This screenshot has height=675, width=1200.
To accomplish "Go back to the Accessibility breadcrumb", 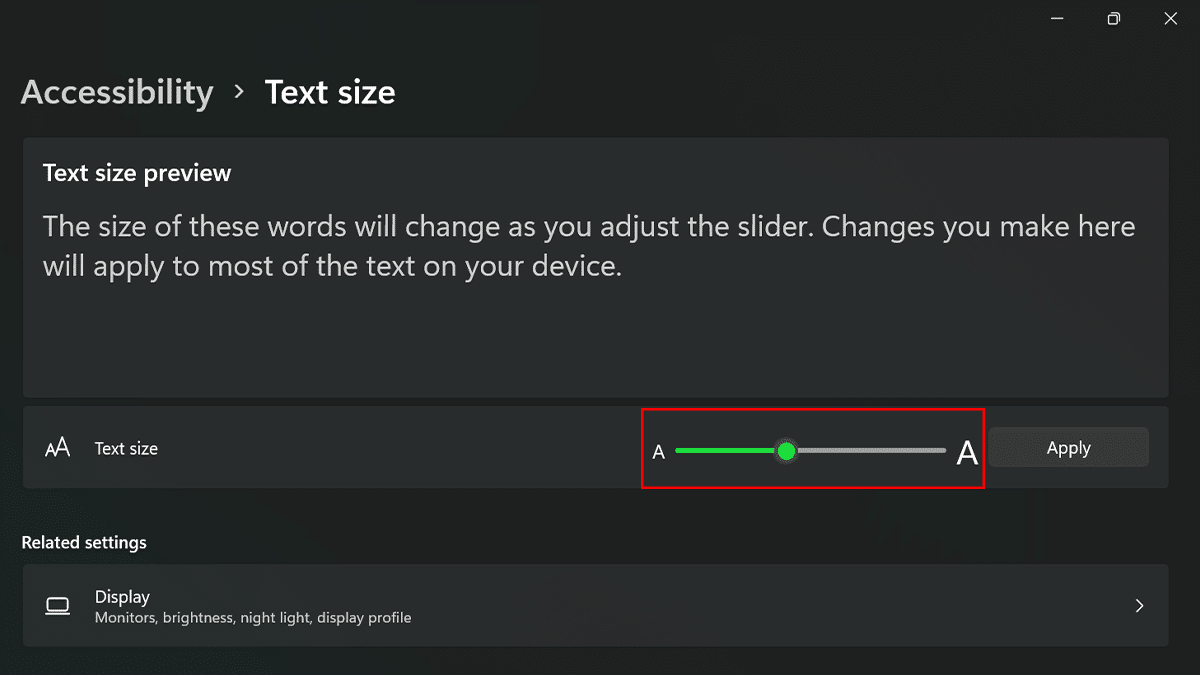I will click(x=117, y=92).
